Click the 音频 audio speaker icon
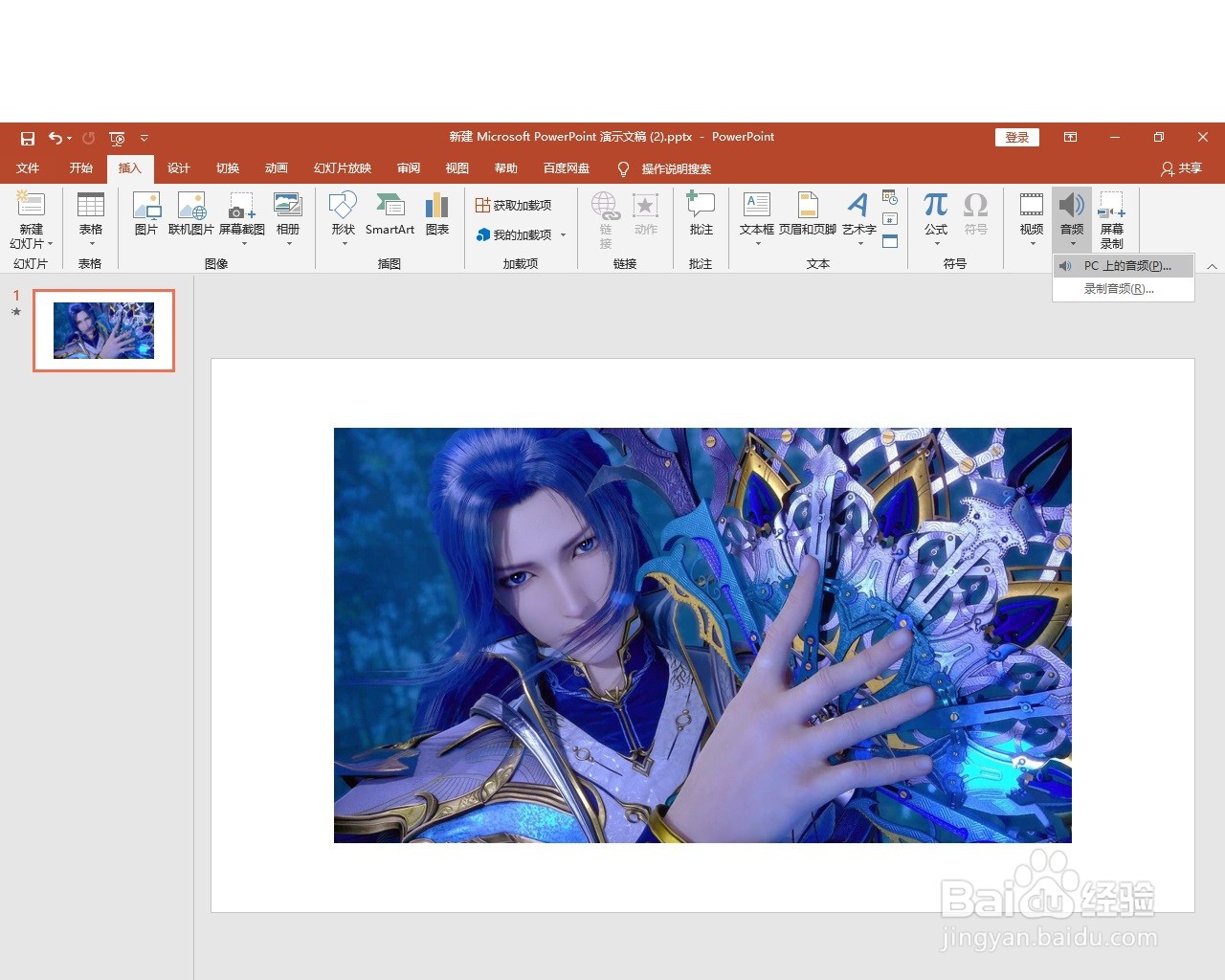Image resolution: width=1225 pixels, height=980 pixels. pyautogui.click(x=1072, y=205)
